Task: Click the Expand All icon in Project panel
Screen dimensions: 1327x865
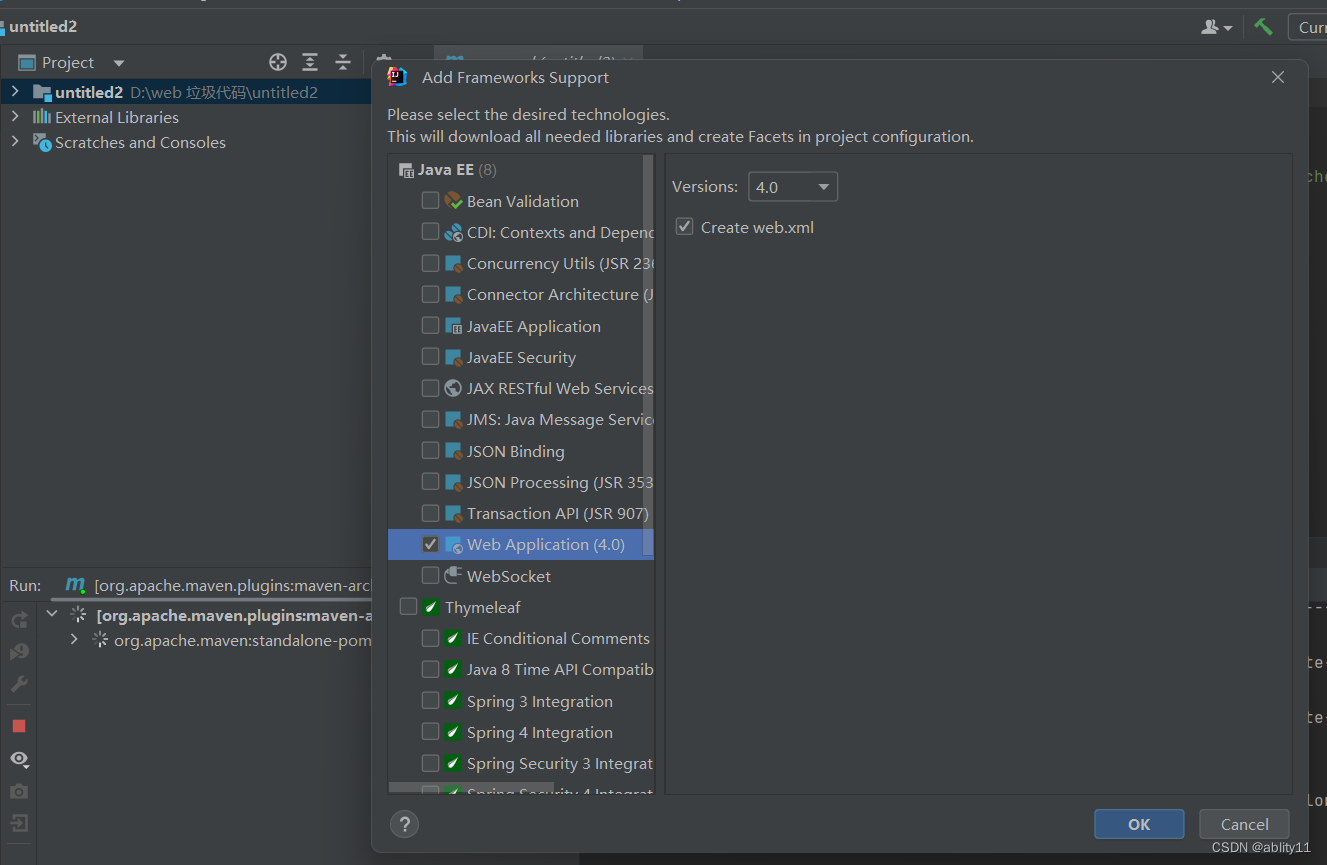Action: pyautogui.click(x=310, y=62)
